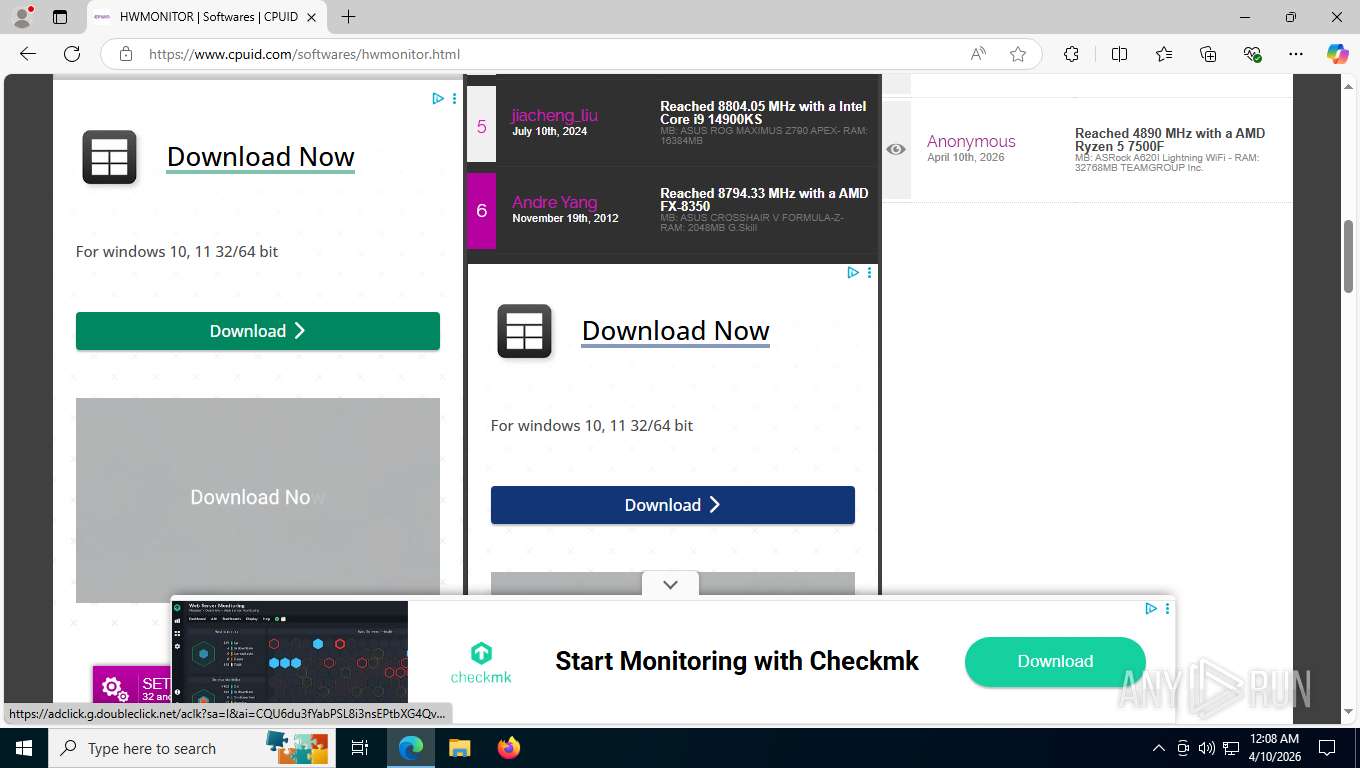Open jiacheng_liu's ranking profile
Screen dimensions: 1360x768
554,115
